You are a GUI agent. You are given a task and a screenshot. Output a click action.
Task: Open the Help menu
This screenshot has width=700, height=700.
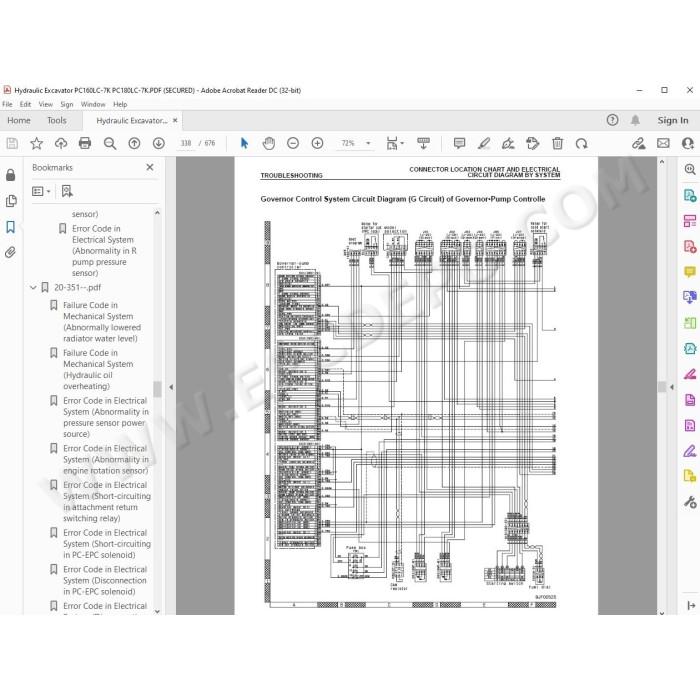(120, 104)
